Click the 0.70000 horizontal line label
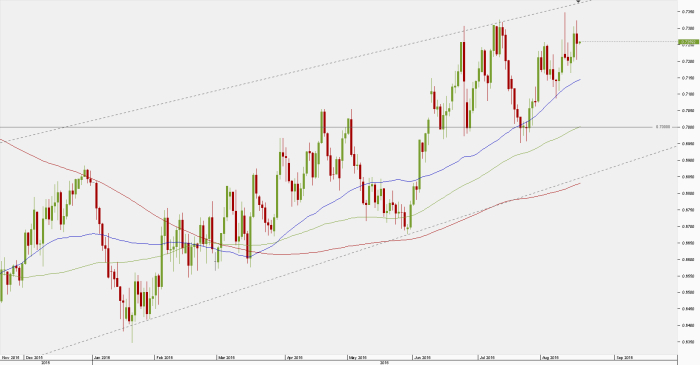Screen dimensions: 700x365 point(663,127)
